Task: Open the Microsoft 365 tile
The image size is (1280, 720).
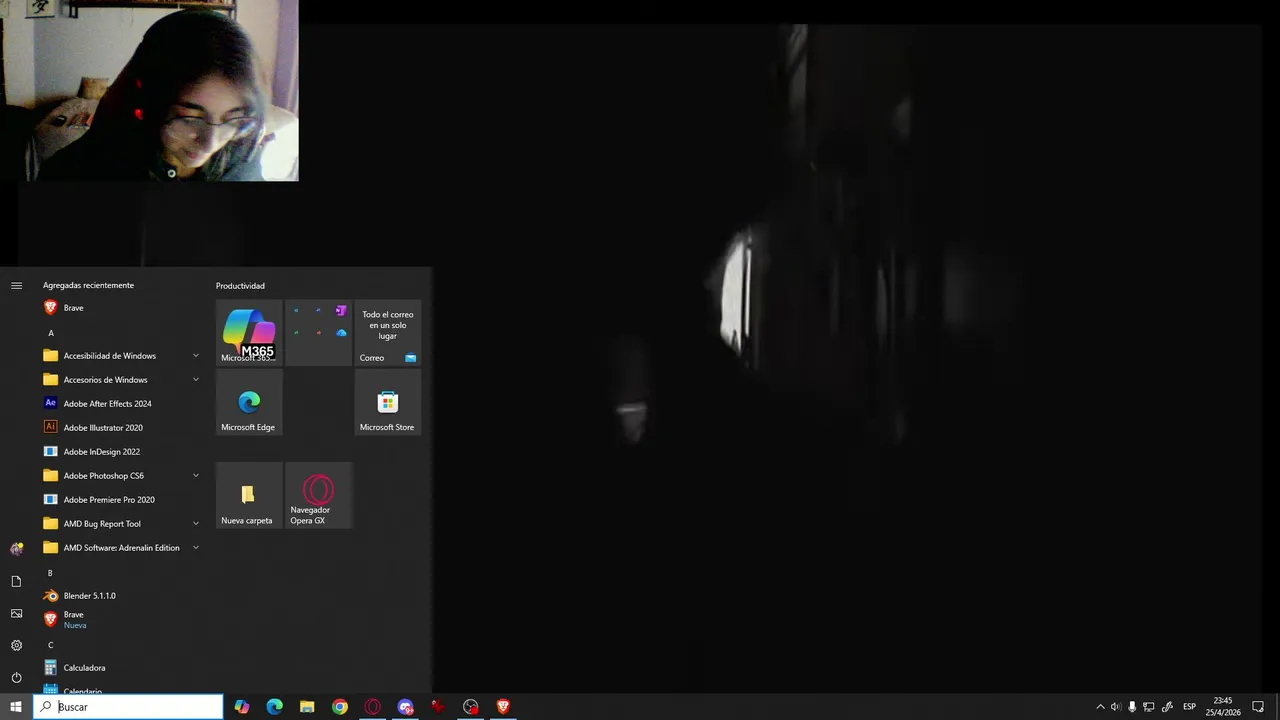Action: 249,333
